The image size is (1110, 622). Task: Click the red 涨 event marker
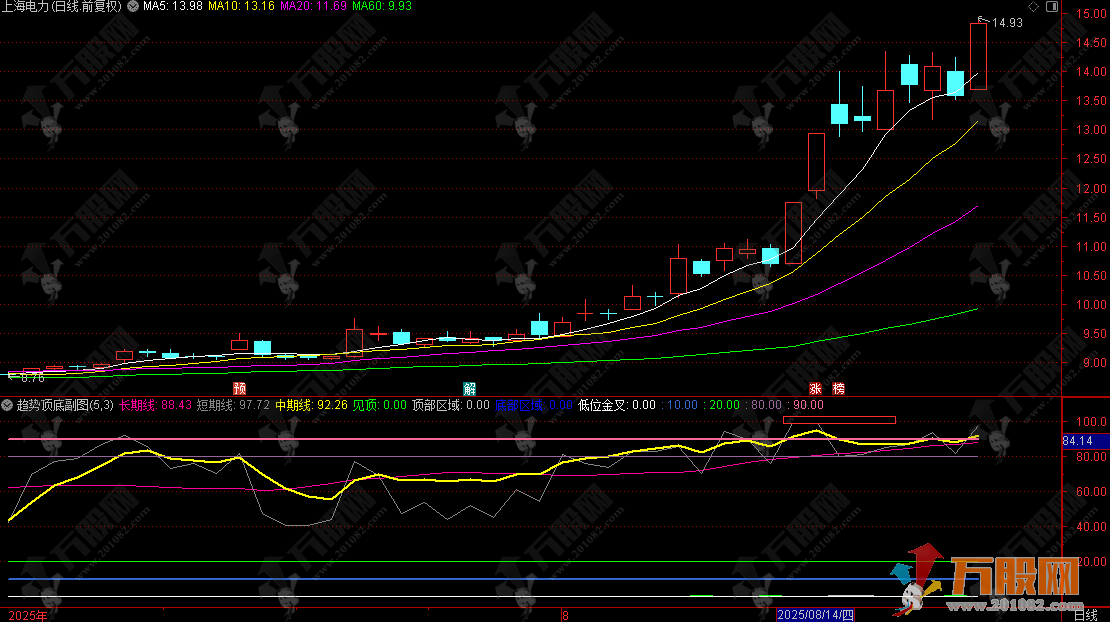click(x=816, y=388)
